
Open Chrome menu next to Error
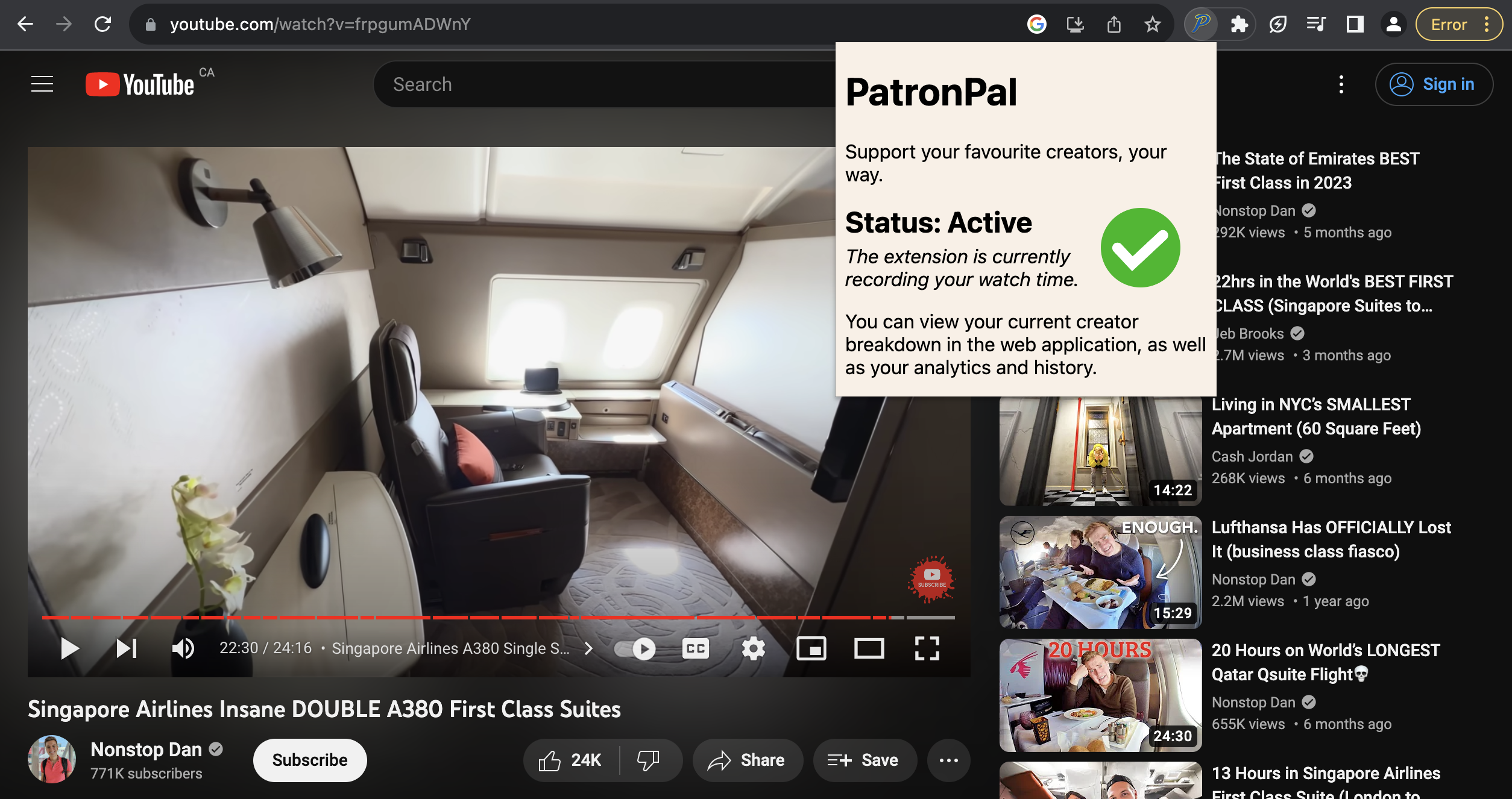click(1487, 24)
